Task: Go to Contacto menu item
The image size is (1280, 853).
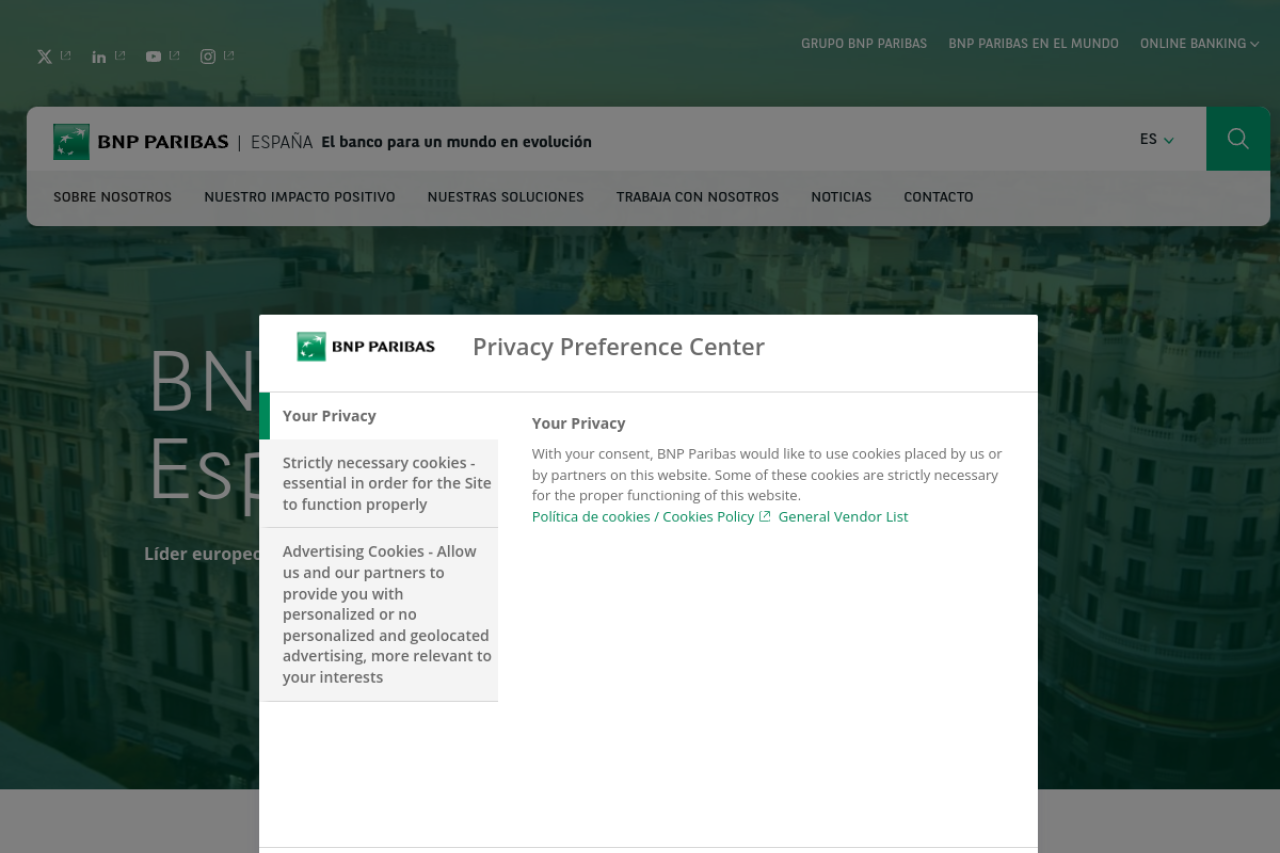Action: (x=939, y=197)
